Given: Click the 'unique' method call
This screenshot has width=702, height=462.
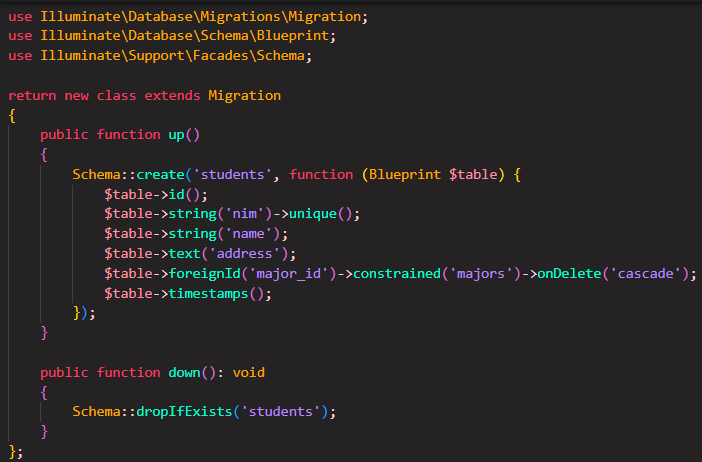Looking at the screenshot, I should pyautogui.click(x=312, y=214).
